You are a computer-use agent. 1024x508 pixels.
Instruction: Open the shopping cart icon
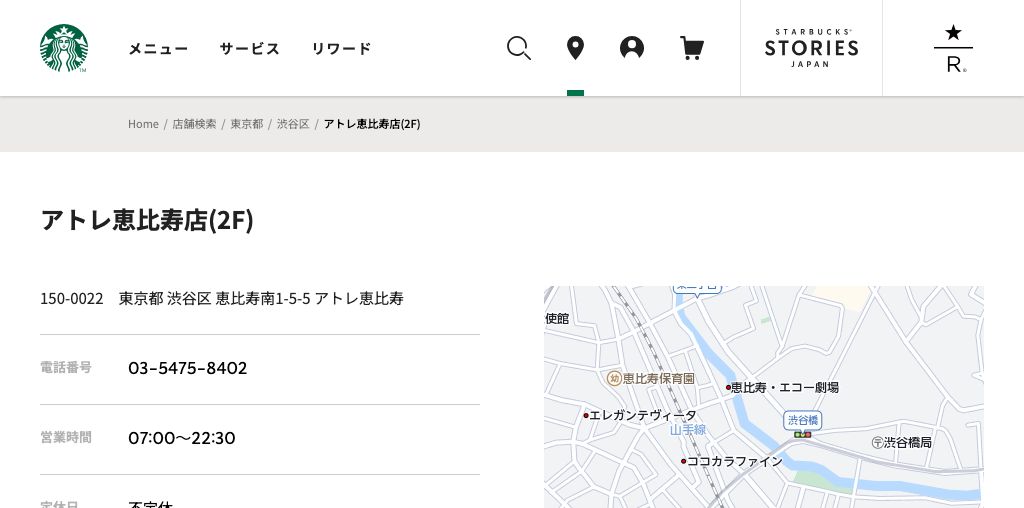(x=692, y=48)
